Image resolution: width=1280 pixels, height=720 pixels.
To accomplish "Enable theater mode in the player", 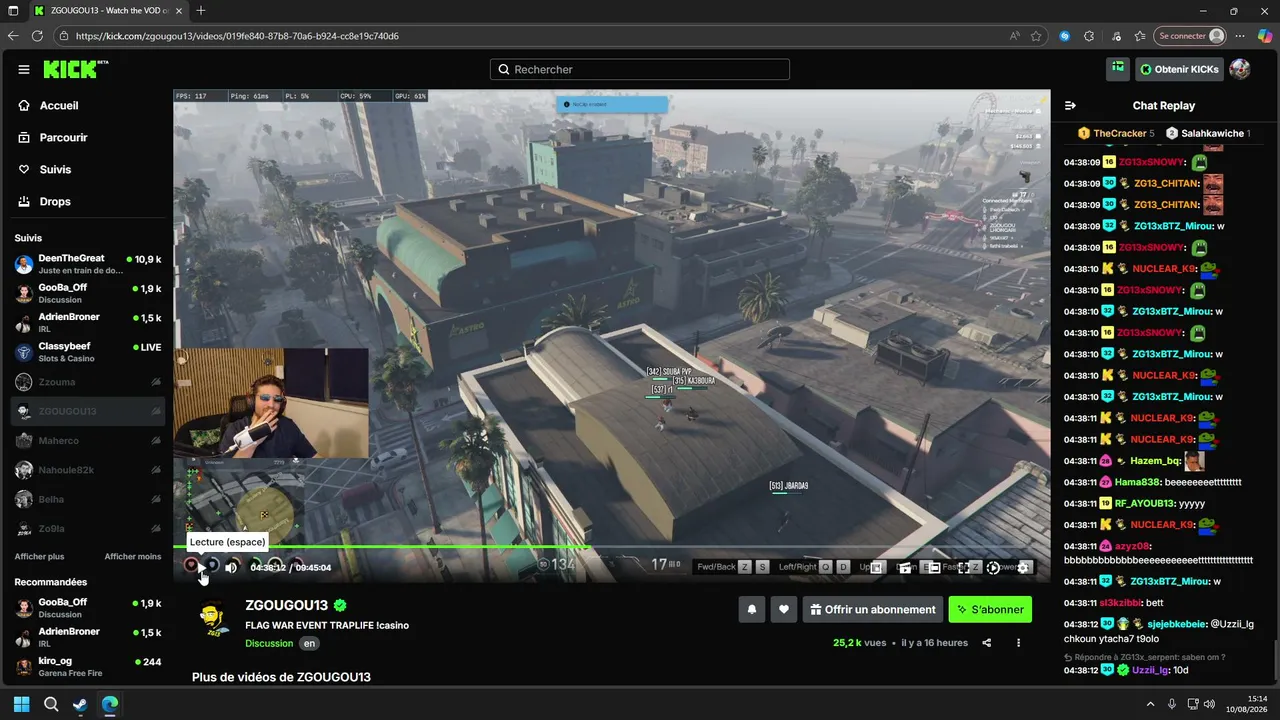I will tap(933, 567).
